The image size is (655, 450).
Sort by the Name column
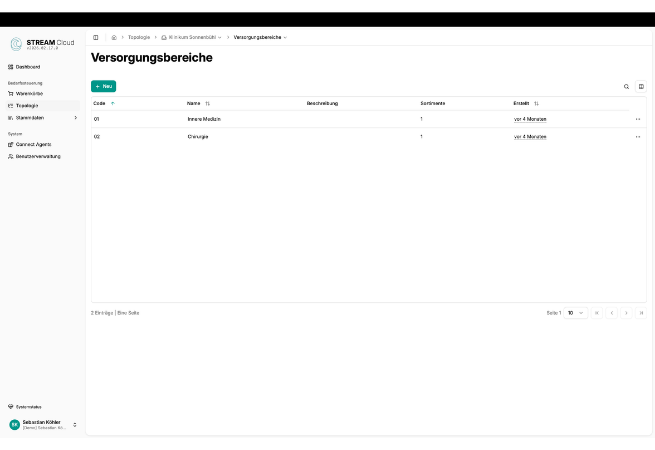[198, 103]
